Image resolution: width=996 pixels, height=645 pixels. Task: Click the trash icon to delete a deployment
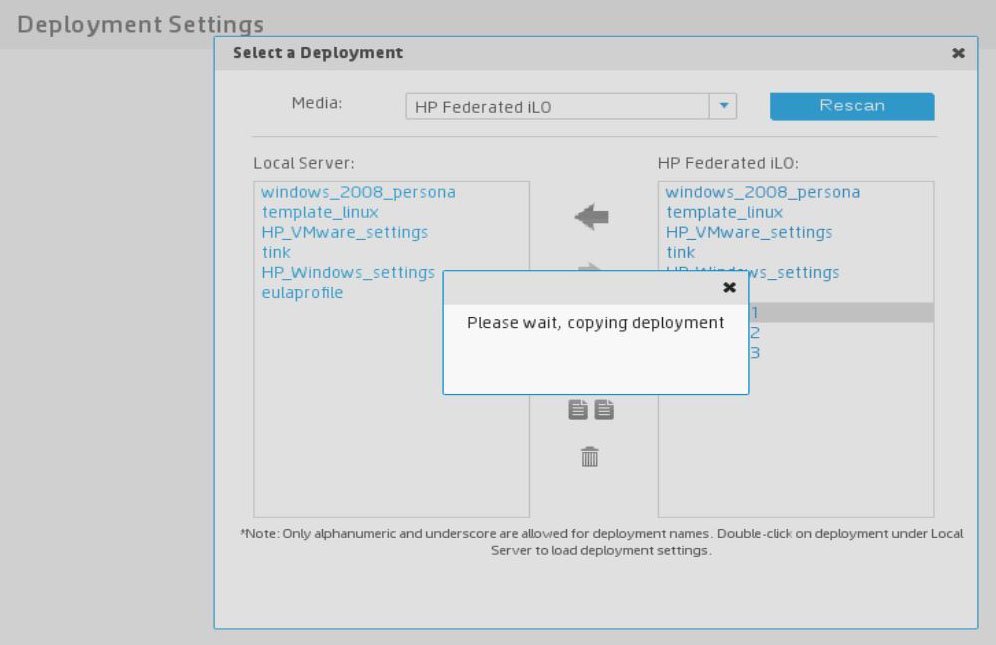(x=588, y=456)
